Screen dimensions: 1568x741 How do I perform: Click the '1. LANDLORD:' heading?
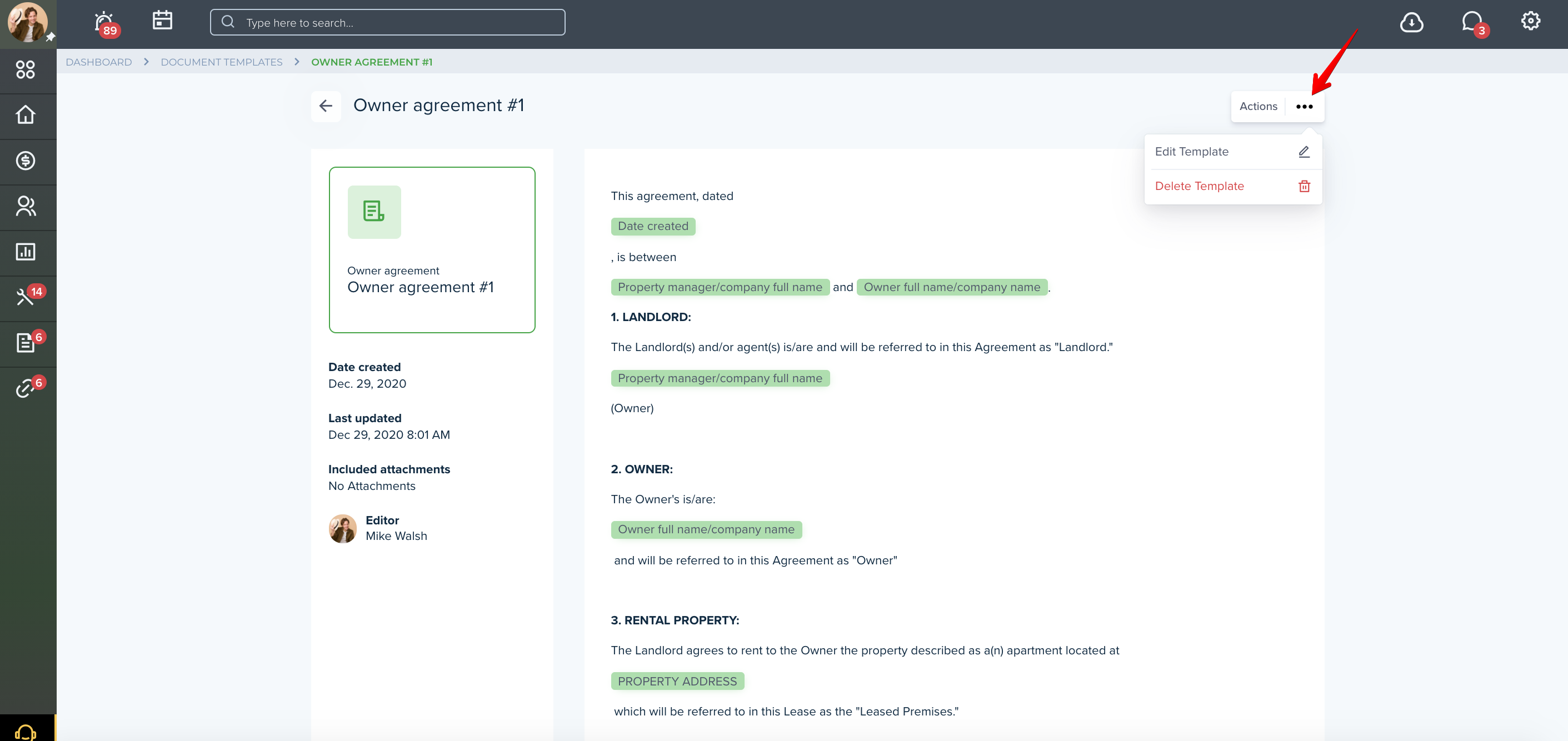click(651, 317)
